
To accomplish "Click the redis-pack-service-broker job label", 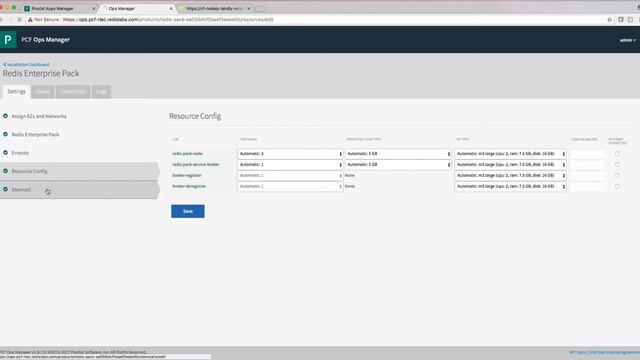I will point(196,164).
